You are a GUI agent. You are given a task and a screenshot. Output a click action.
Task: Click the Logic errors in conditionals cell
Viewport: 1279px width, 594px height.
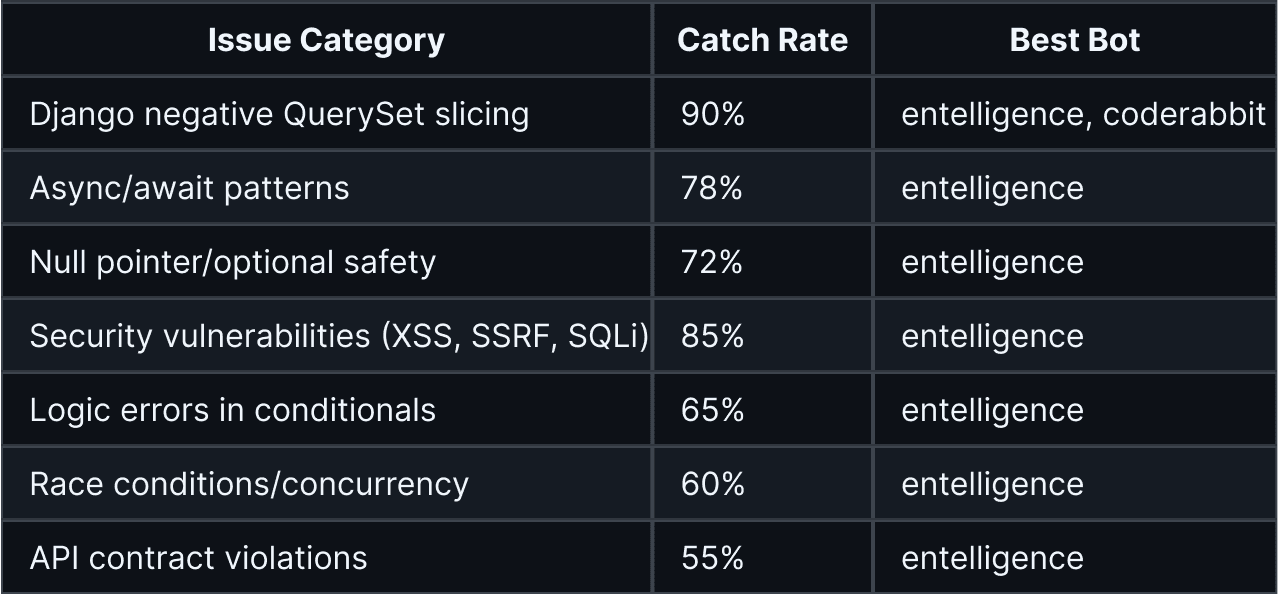(233, 410)
